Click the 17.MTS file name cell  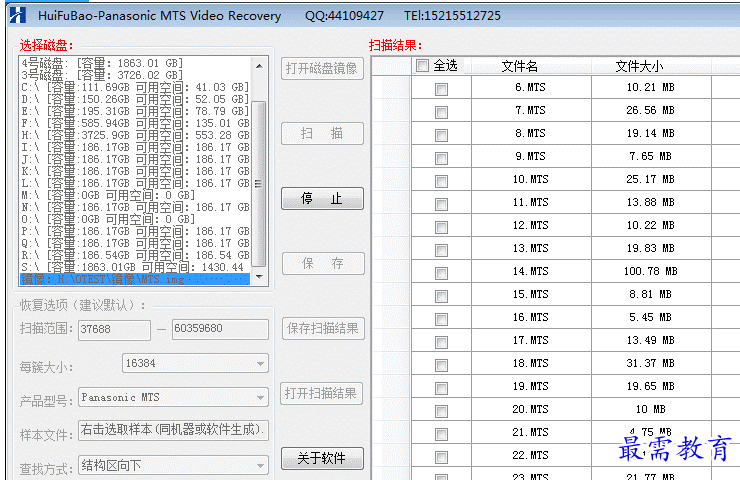coord(530,340)
